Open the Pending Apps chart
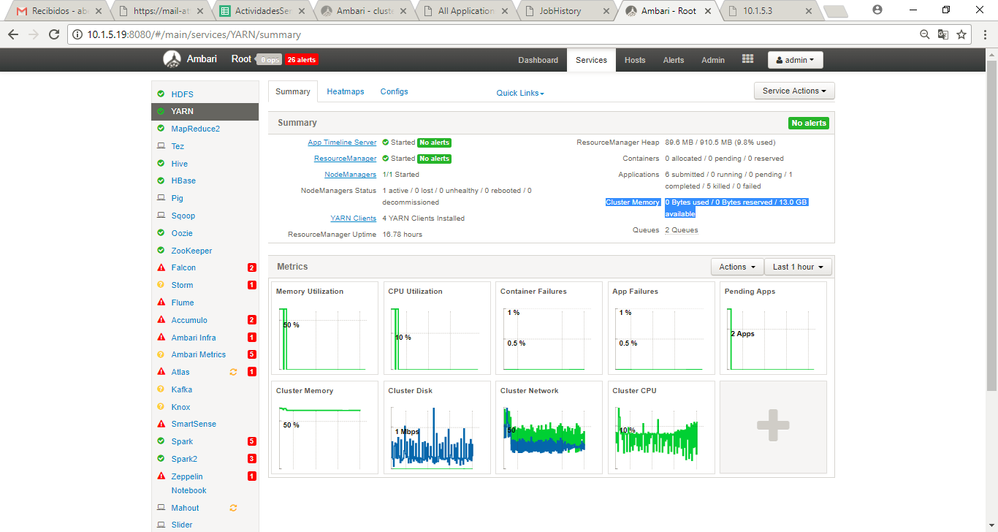 (x=773, y=328)
